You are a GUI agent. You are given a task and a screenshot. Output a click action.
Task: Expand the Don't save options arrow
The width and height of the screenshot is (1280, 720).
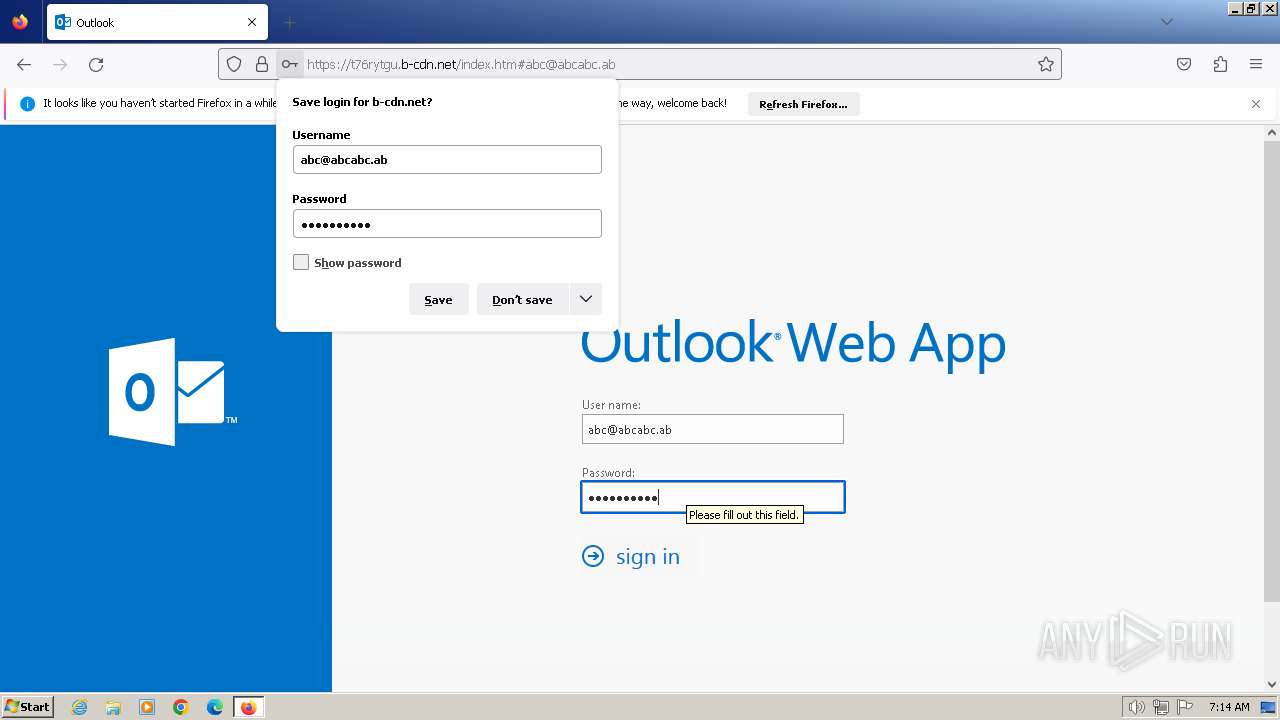[x=586, y=299]
